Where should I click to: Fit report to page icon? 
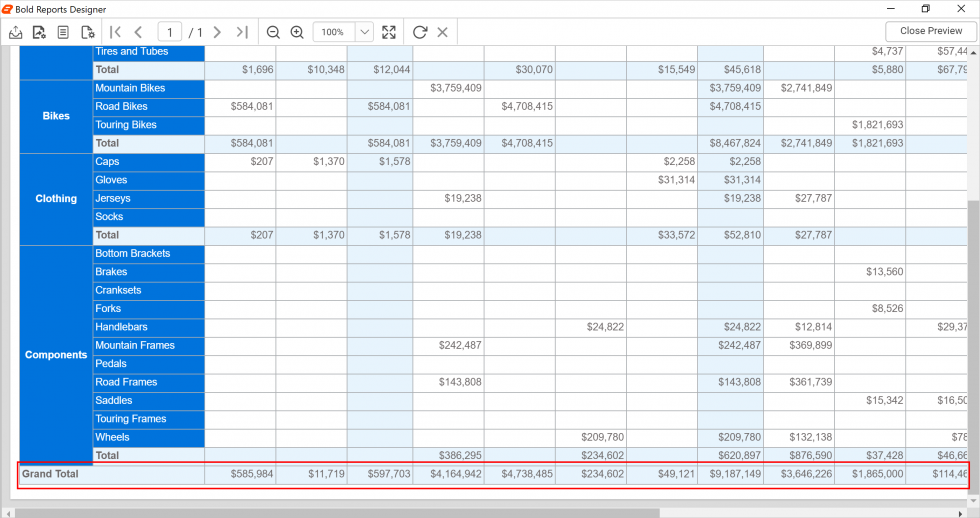tap(389, 32)
